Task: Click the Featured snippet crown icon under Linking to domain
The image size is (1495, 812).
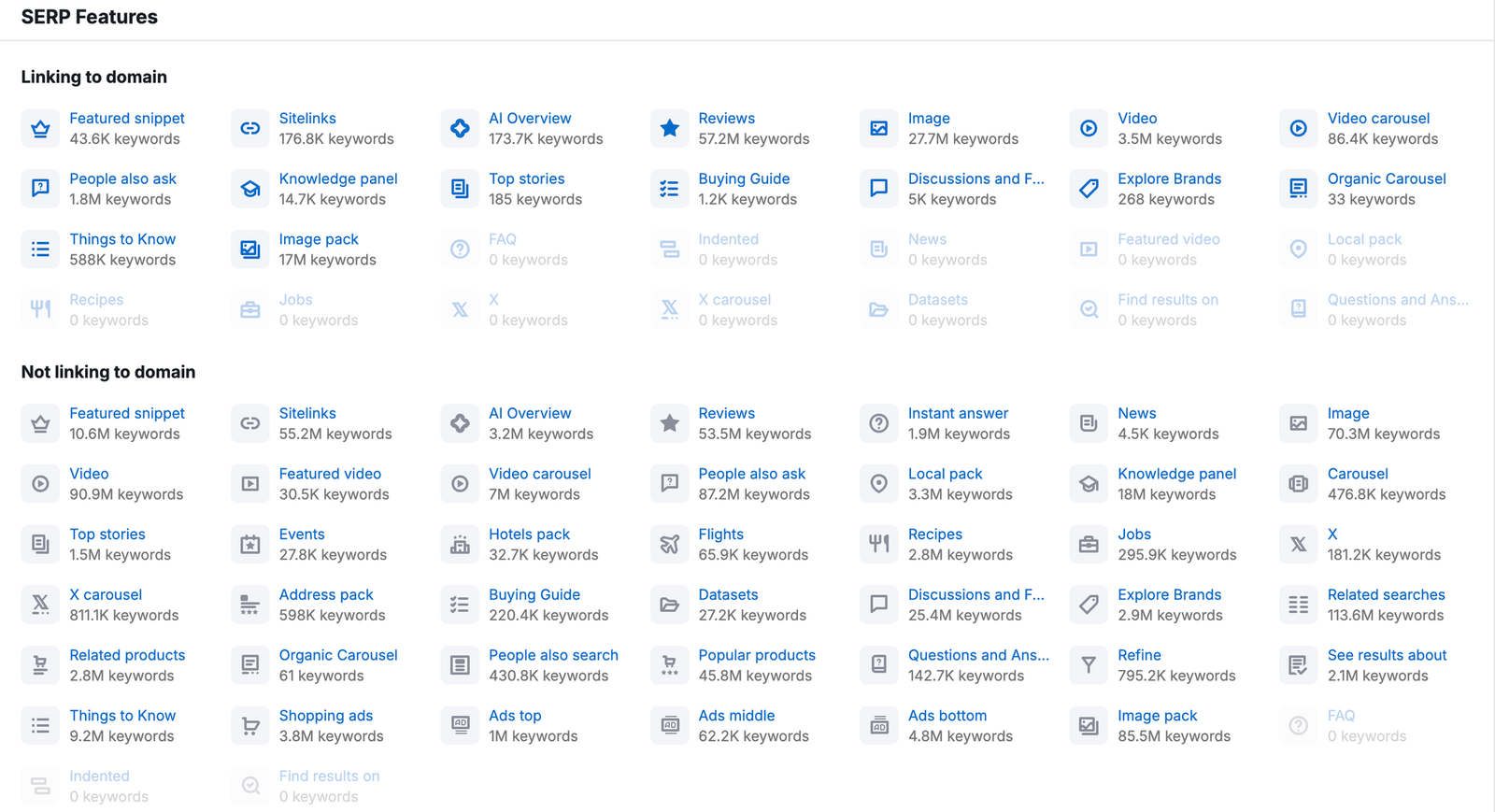Action: coord(40,129)
